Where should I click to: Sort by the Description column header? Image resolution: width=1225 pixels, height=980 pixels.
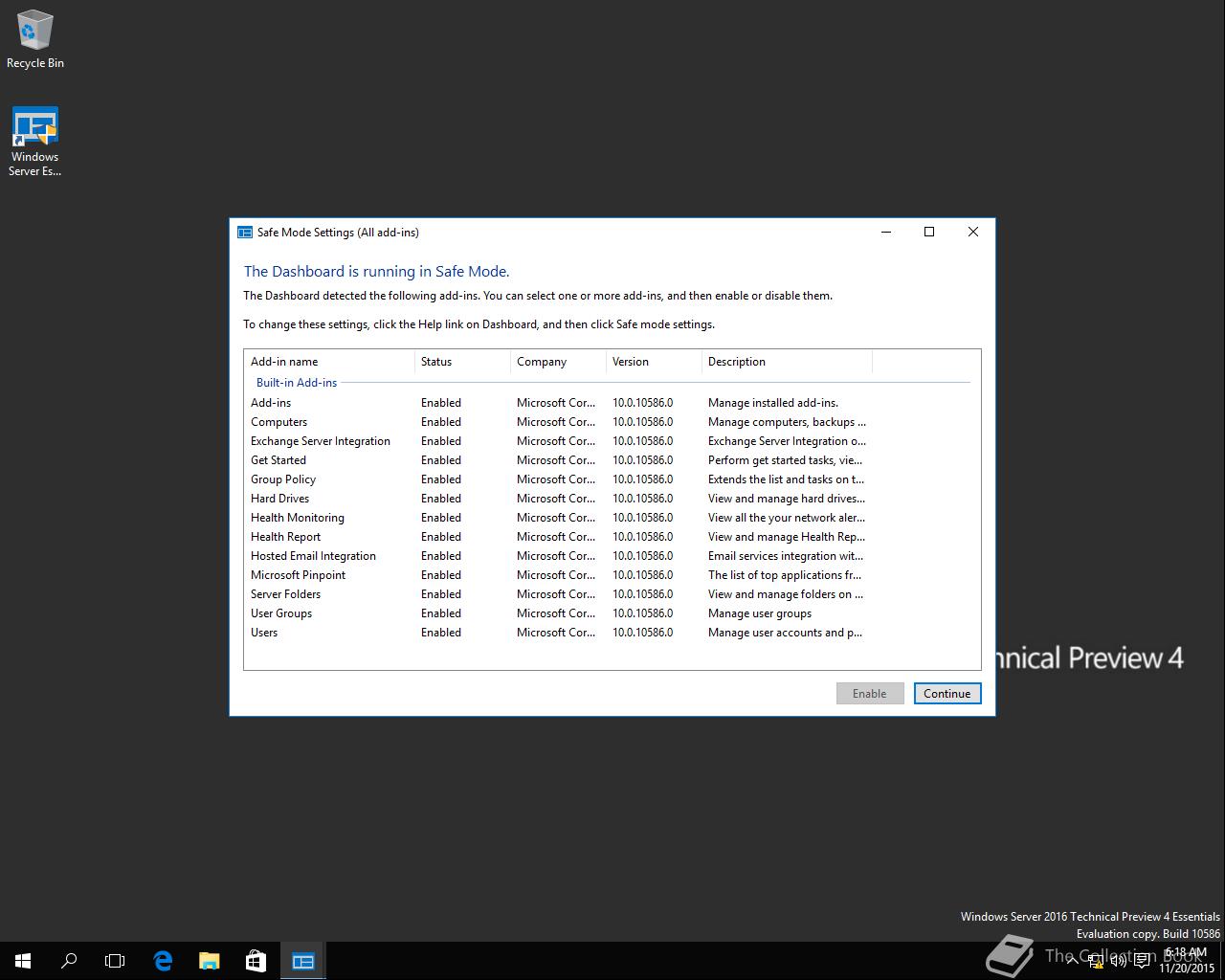coord(787,362)
